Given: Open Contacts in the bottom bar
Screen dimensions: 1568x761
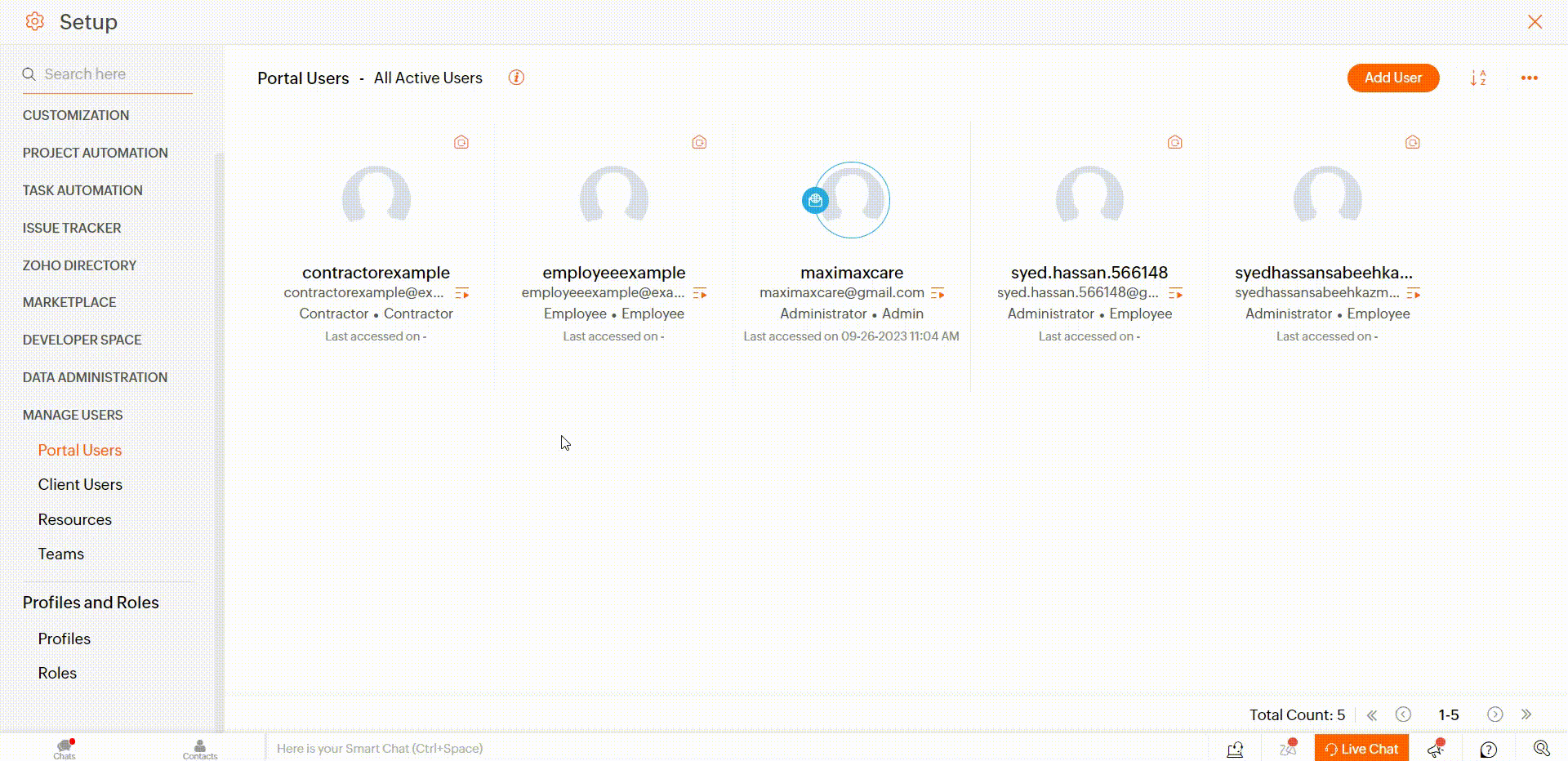Looking at the screenshot, I should (200, 748).
